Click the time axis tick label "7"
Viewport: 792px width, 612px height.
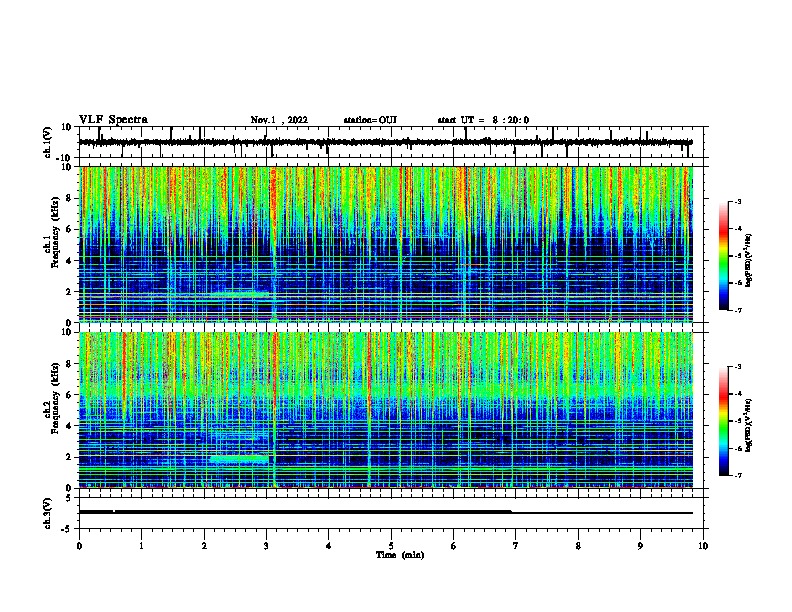coord(516,546)
